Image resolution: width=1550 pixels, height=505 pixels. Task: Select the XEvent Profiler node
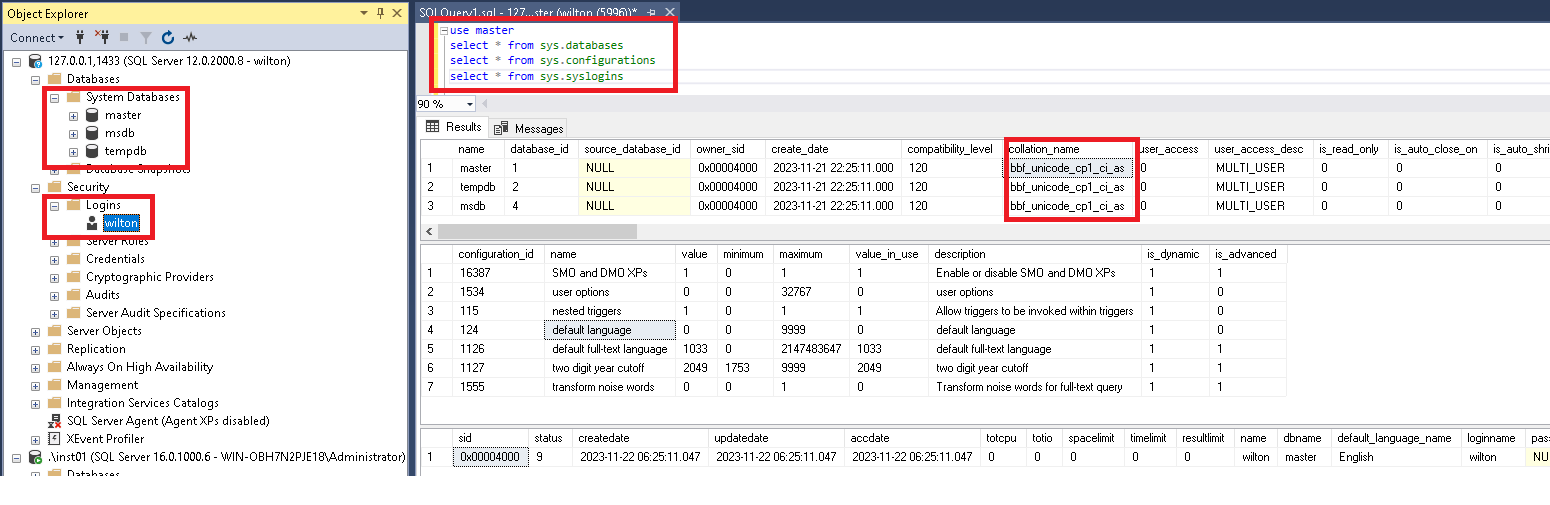click(105, 439)
